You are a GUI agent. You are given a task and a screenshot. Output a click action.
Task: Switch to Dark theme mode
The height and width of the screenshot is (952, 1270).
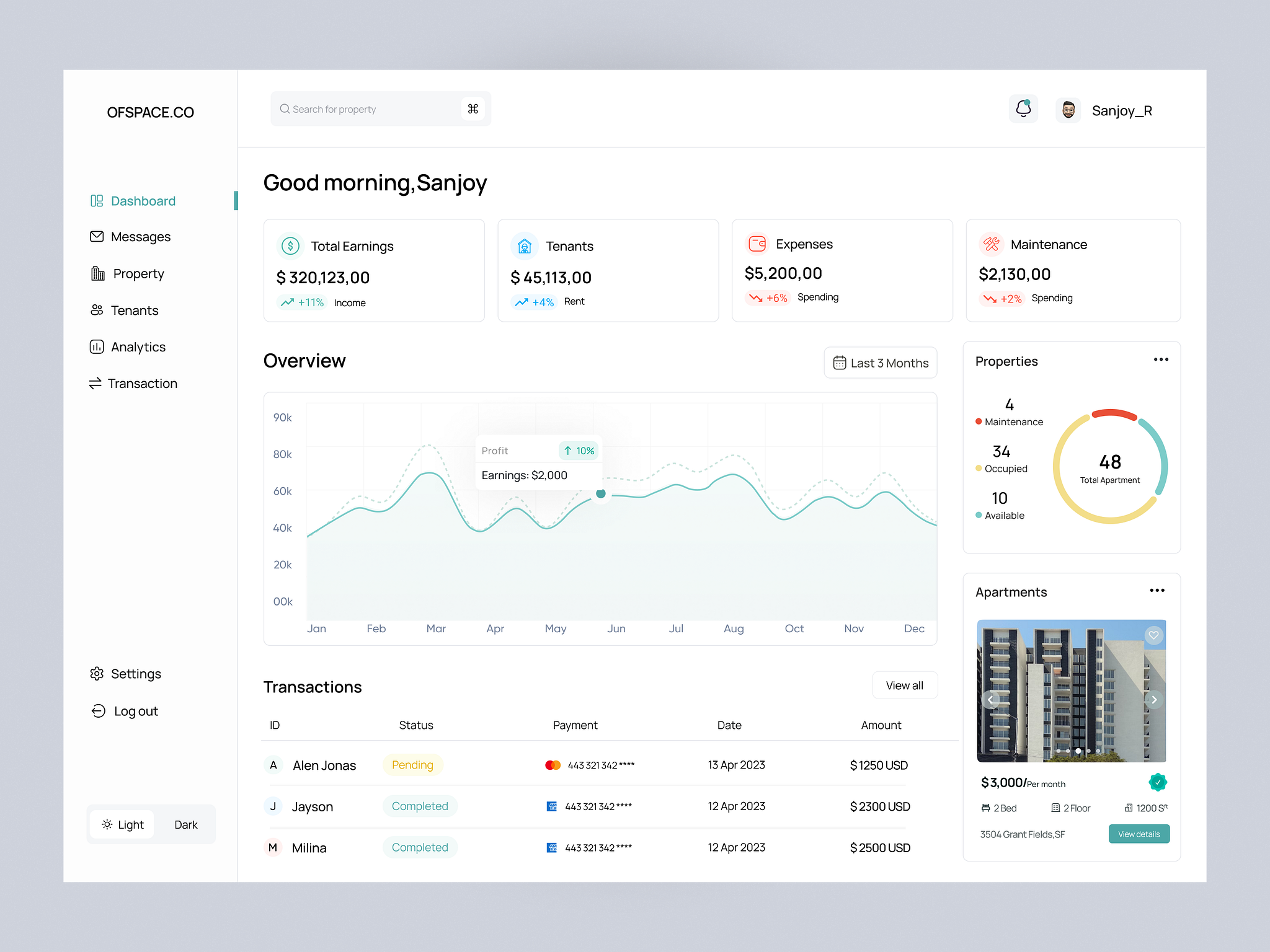[185, 824]
